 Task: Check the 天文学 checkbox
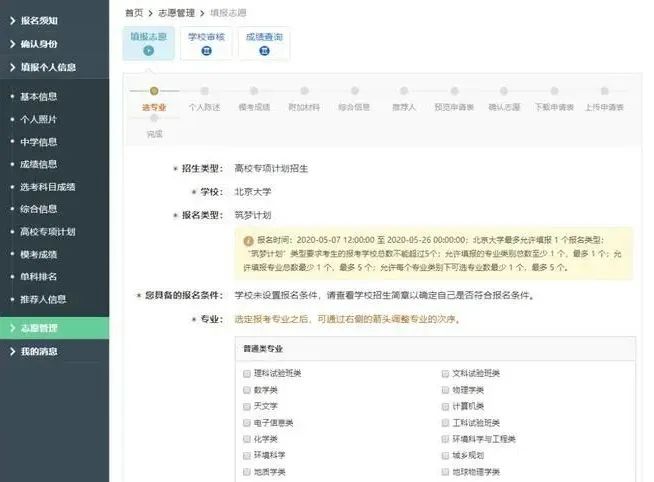tap(247, 407)
